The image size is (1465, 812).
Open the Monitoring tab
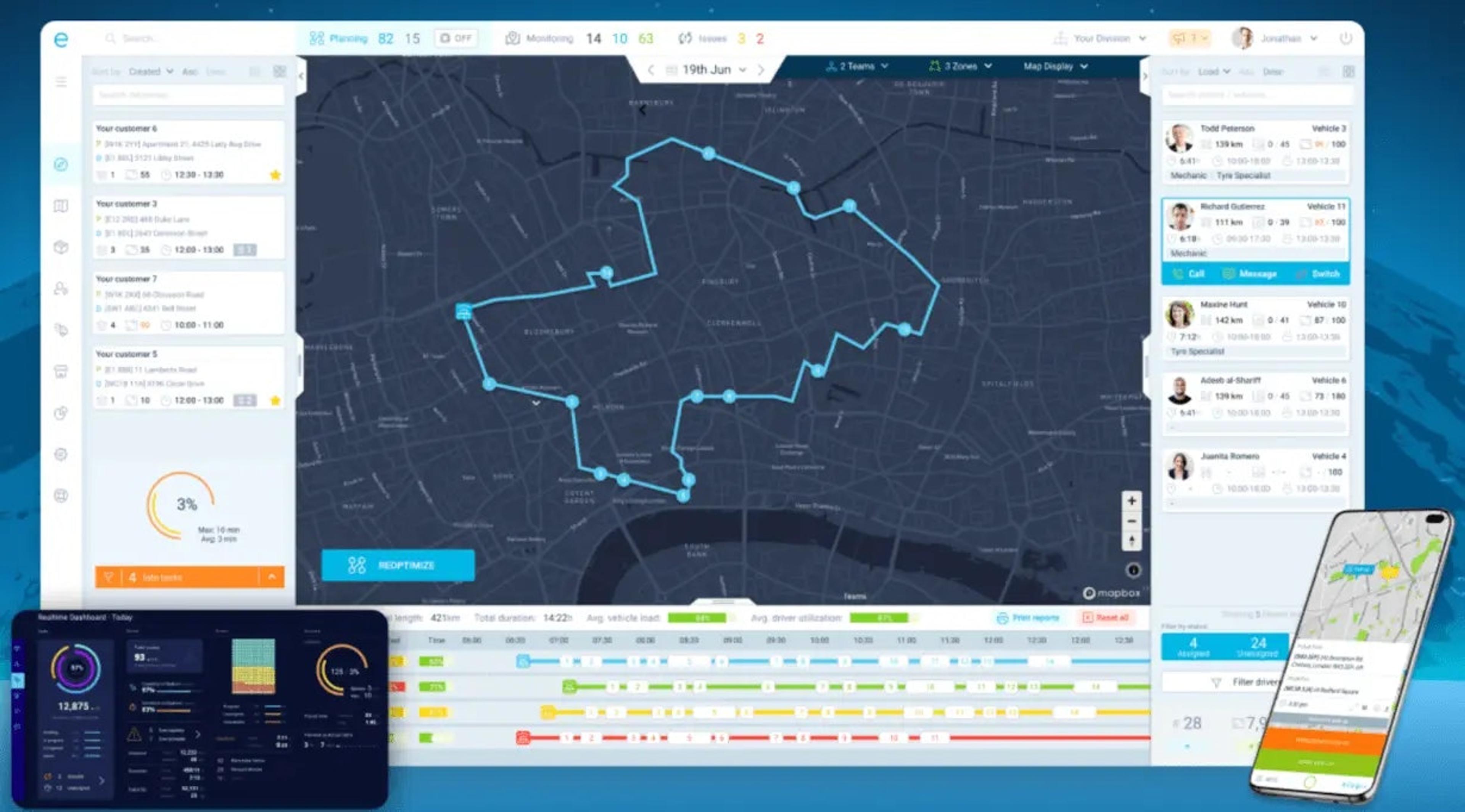pos(540,38)
